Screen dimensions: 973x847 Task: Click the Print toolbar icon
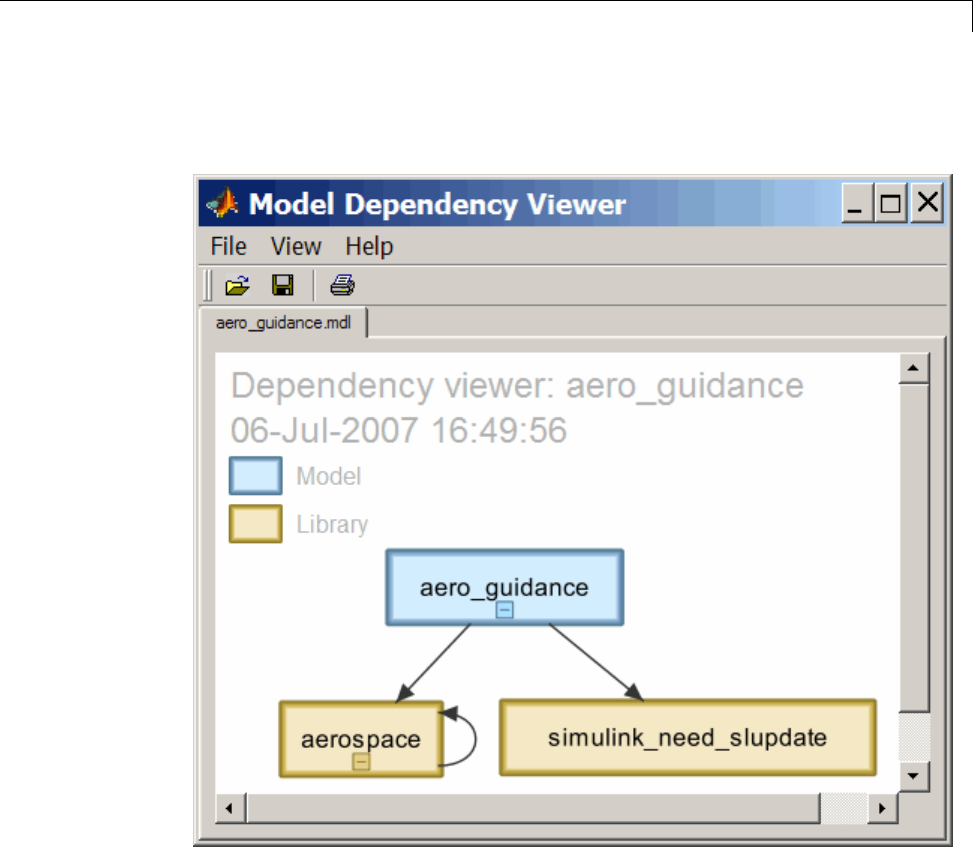(x=342, y=285)
